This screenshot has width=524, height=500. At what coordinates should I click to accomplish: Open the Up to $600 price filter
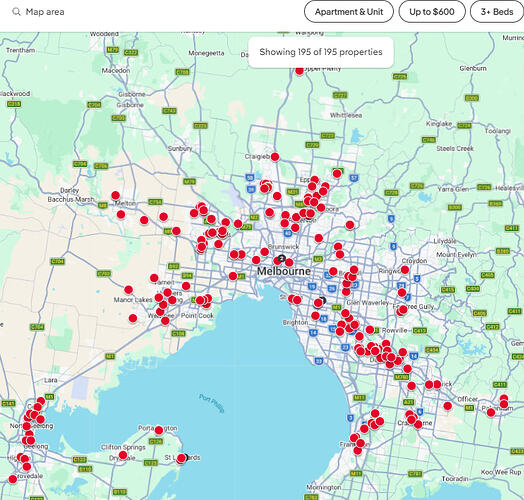(432, 12)
